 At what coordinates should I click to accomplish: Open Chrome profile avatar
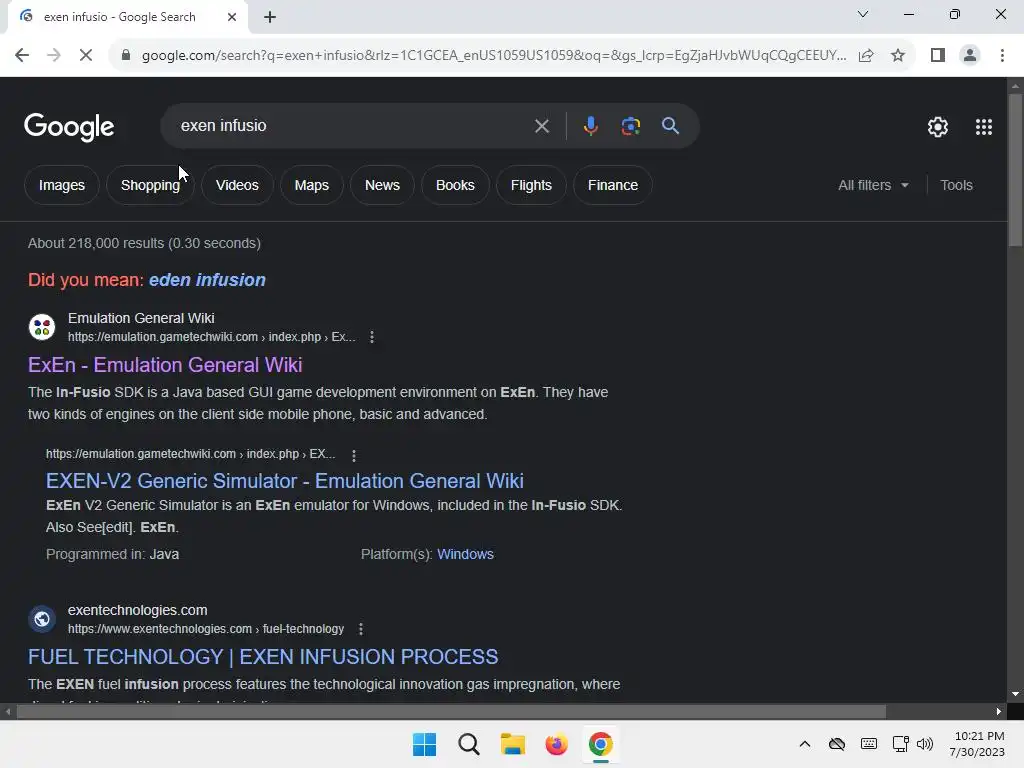970,56
